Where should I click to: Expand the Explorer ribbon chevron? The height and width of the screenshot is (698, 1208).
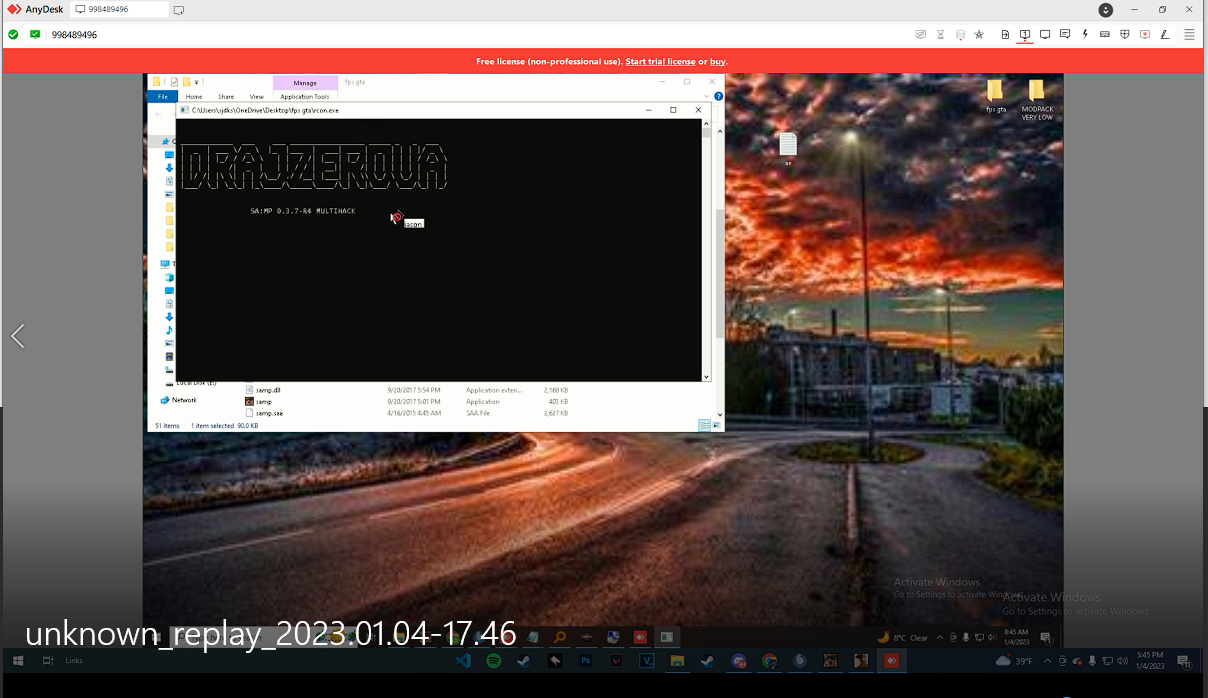(x=707, y=97)
